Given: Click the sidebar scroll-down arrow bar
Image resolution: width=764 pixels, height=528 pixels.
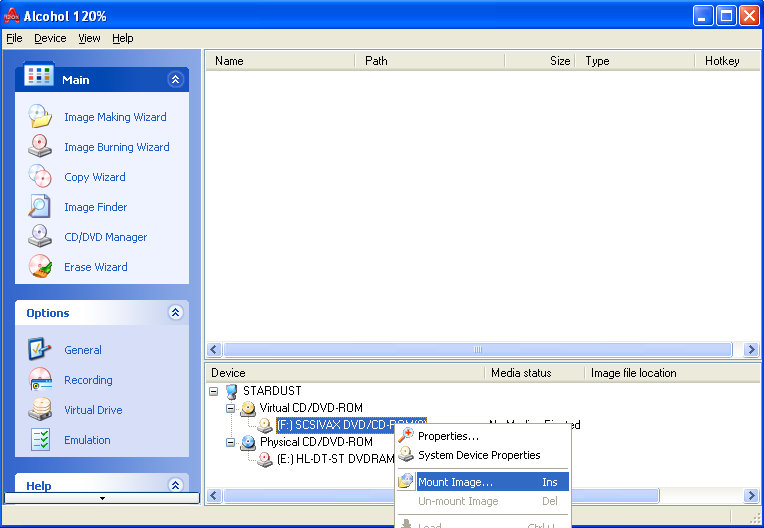Looking at the screenshot, I should [x=102, y=498].
